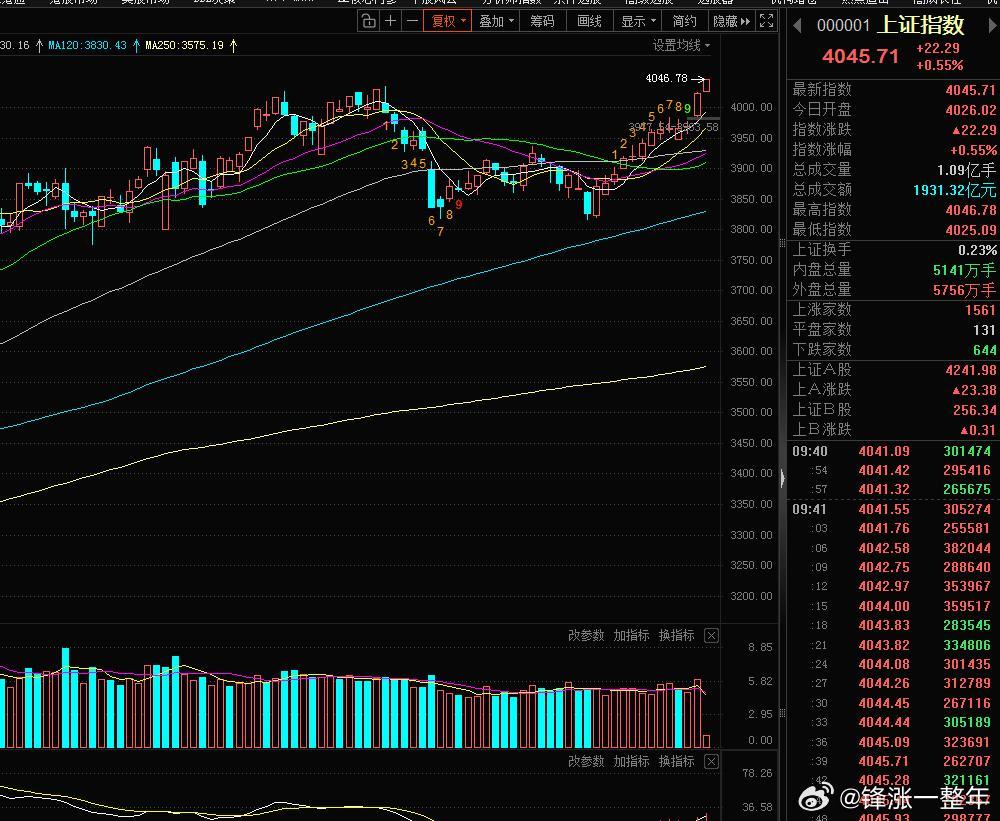Click 隐藏 to hide the side panel
1000x821 pixels.
click(732, 21)
